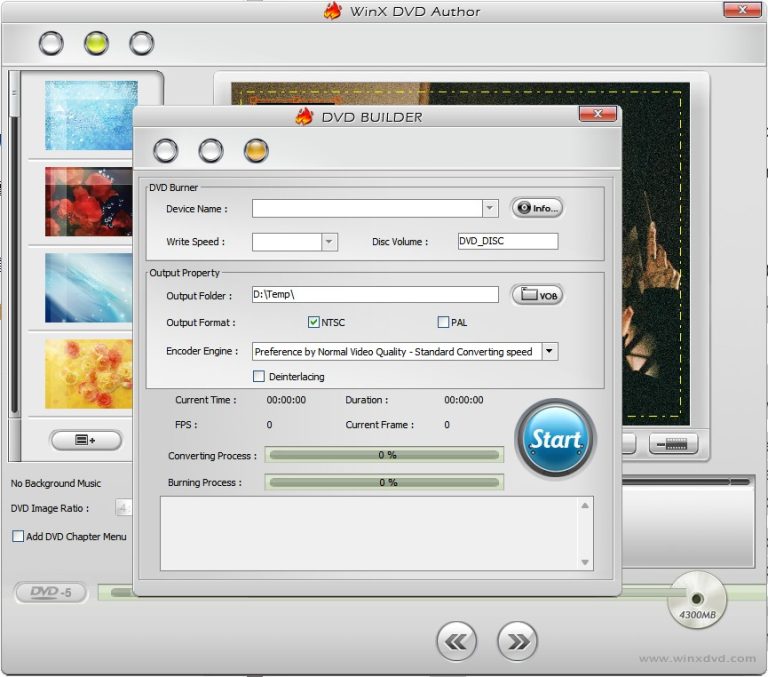
Task: Enable Deinterlacing checkbox
Action: point(259,376)
